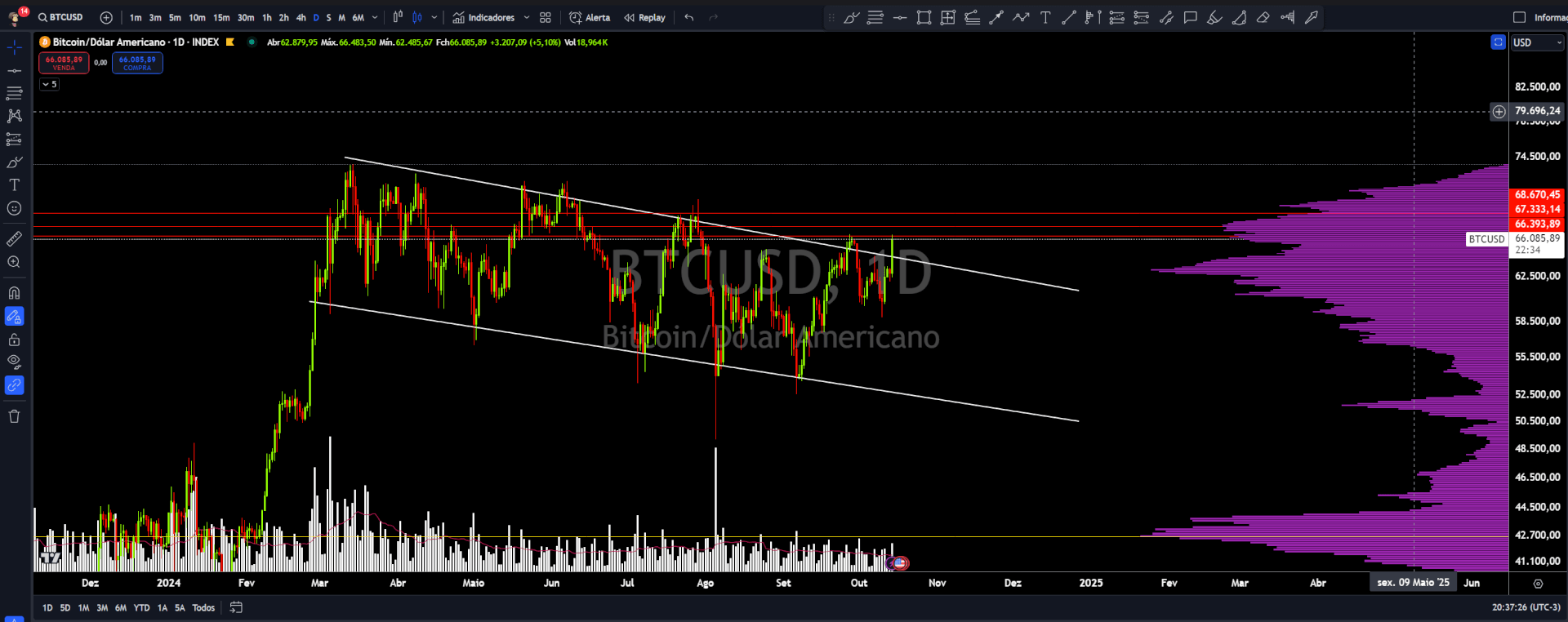The width and height of the screenshot is (1568, 622).
Task: Select highlighter in favorites toolbar
Action: pos(1214,17)
